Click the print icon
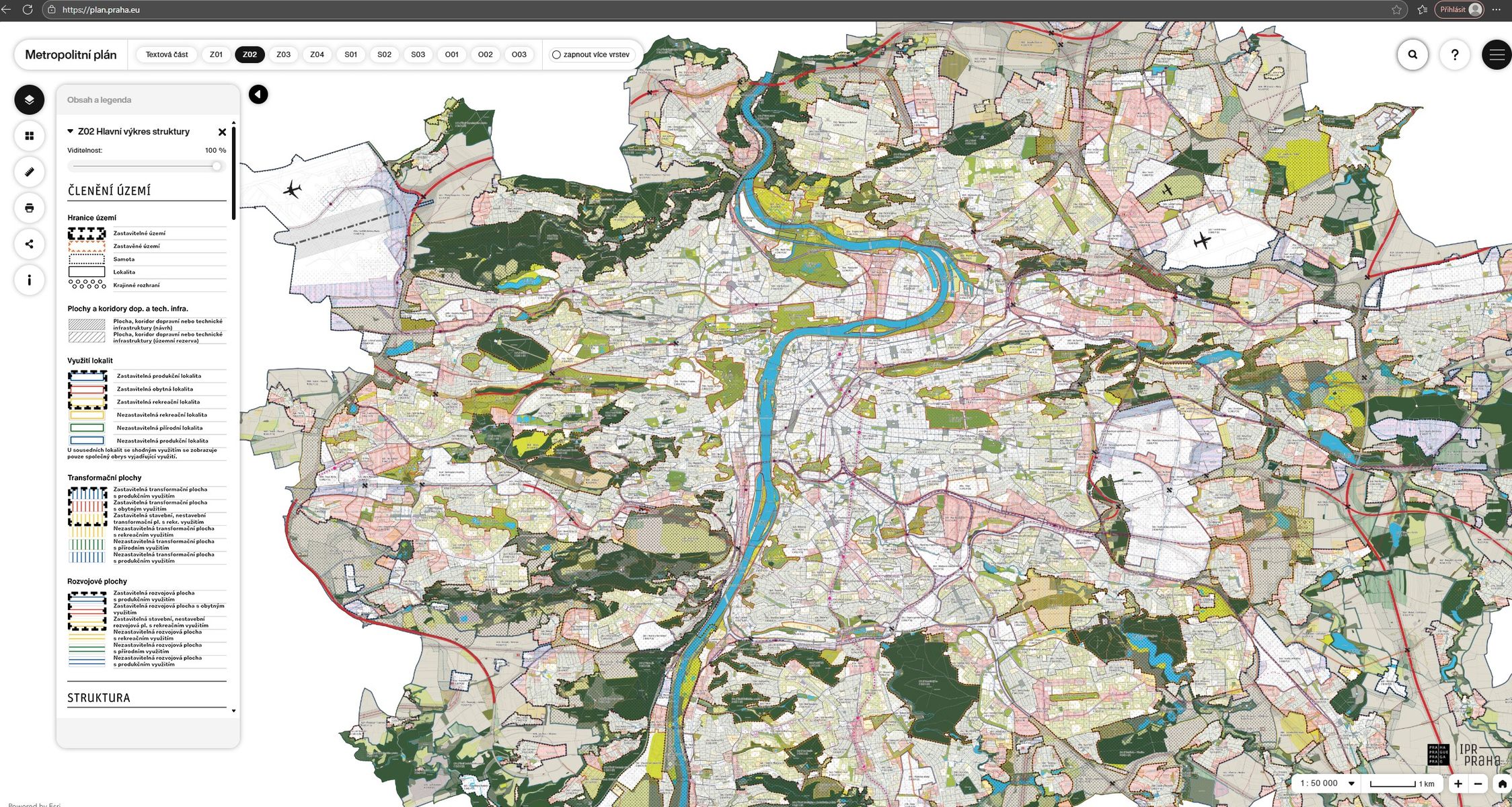Screen dimensions: 1512x807 coord(29,208)
